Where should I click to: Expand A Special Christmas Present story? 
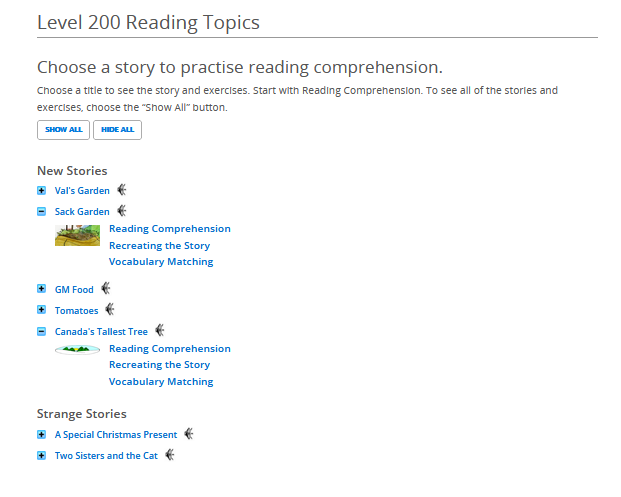pyautogui.click(x=42, y=435)
